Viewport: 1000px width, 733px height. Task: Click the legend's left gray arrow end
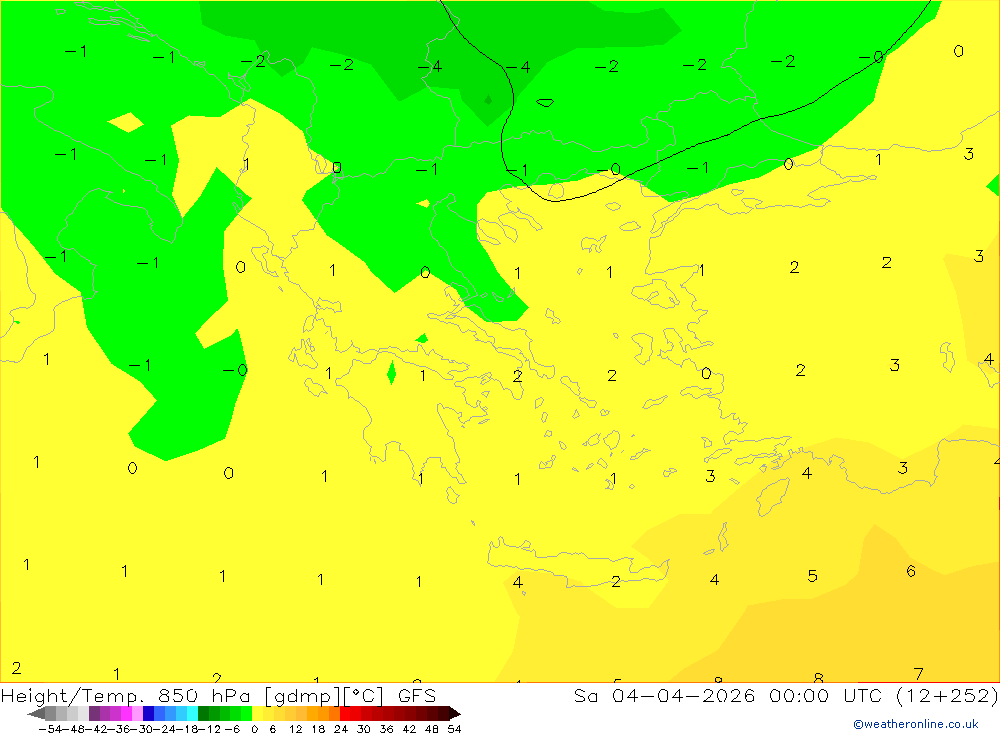[36, 714]
